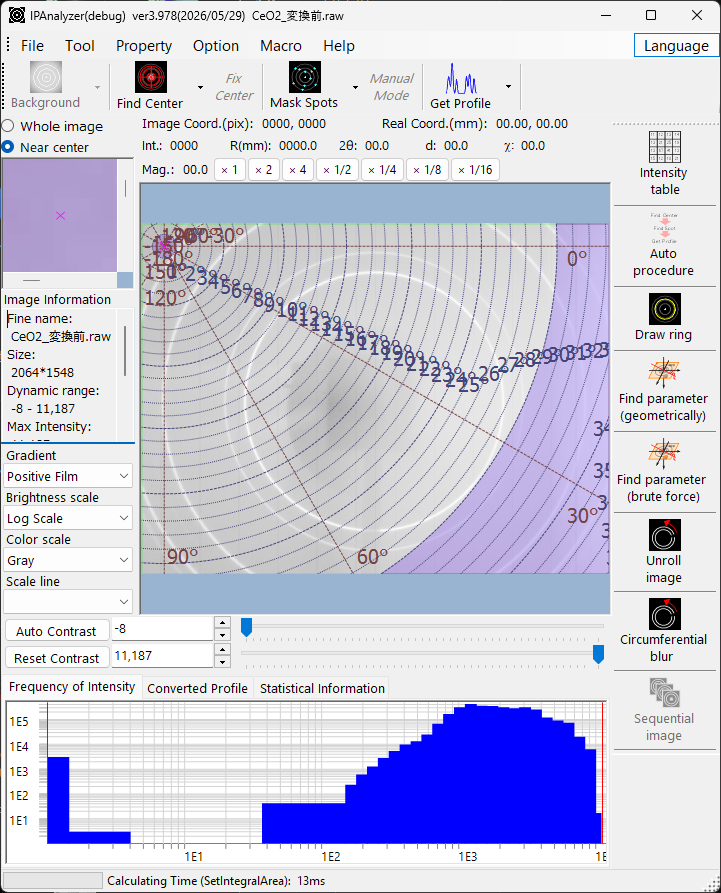Image resolution: width=721 pixels, height=893 pixels.
Task: Select the Whole image radio button
Action: coord(8,126)
